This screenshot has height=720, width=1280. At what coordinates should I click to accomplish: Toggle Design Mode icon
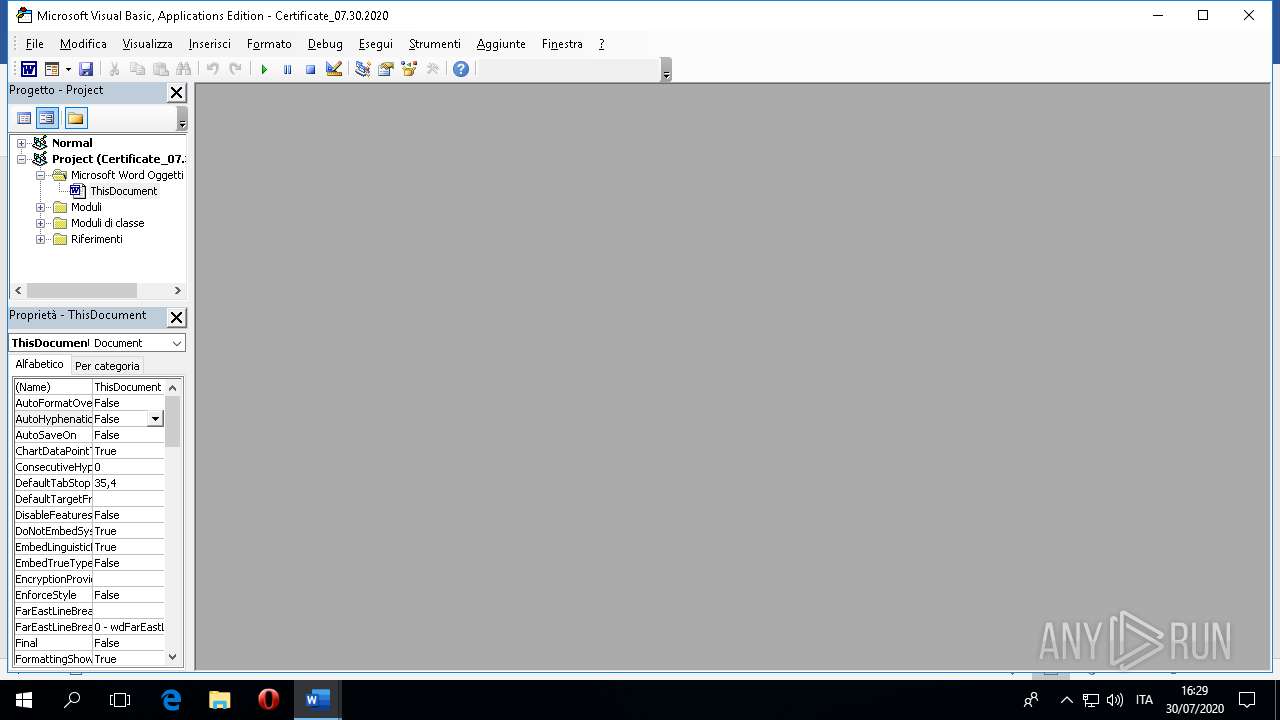click(334, 69)
